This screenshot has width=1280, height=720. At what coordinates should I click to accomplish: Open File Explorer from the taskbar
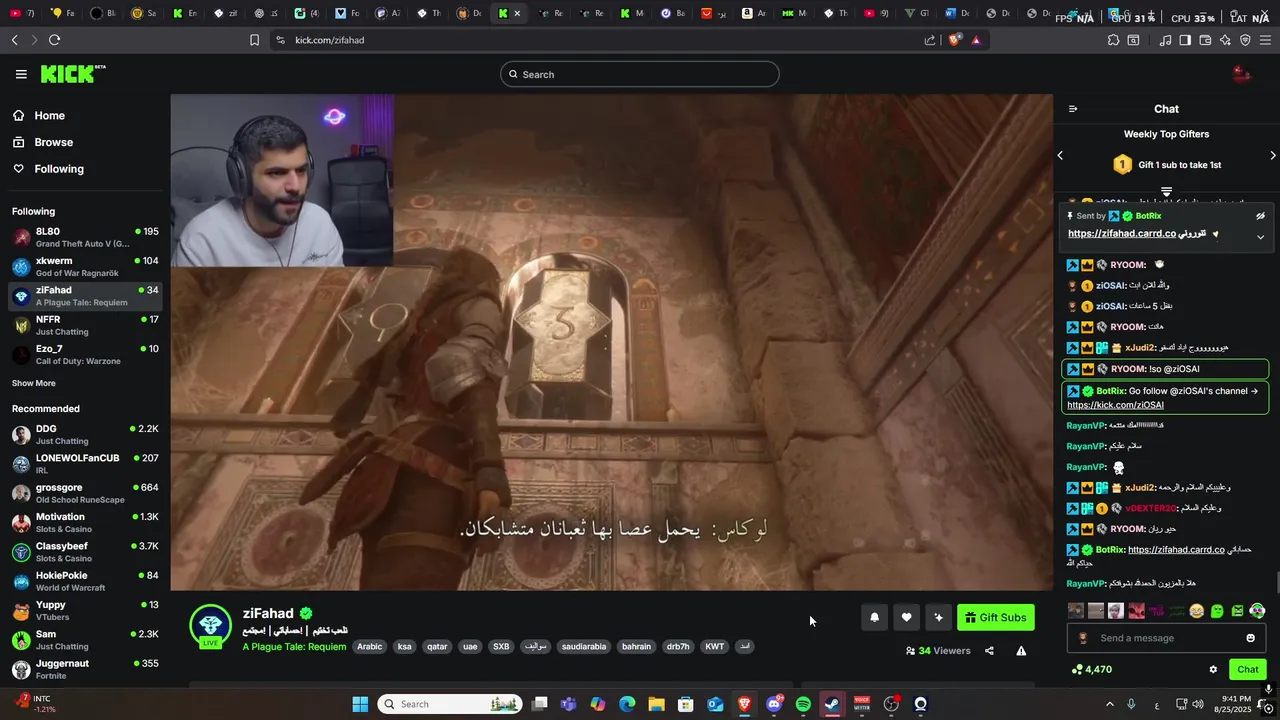657,704
